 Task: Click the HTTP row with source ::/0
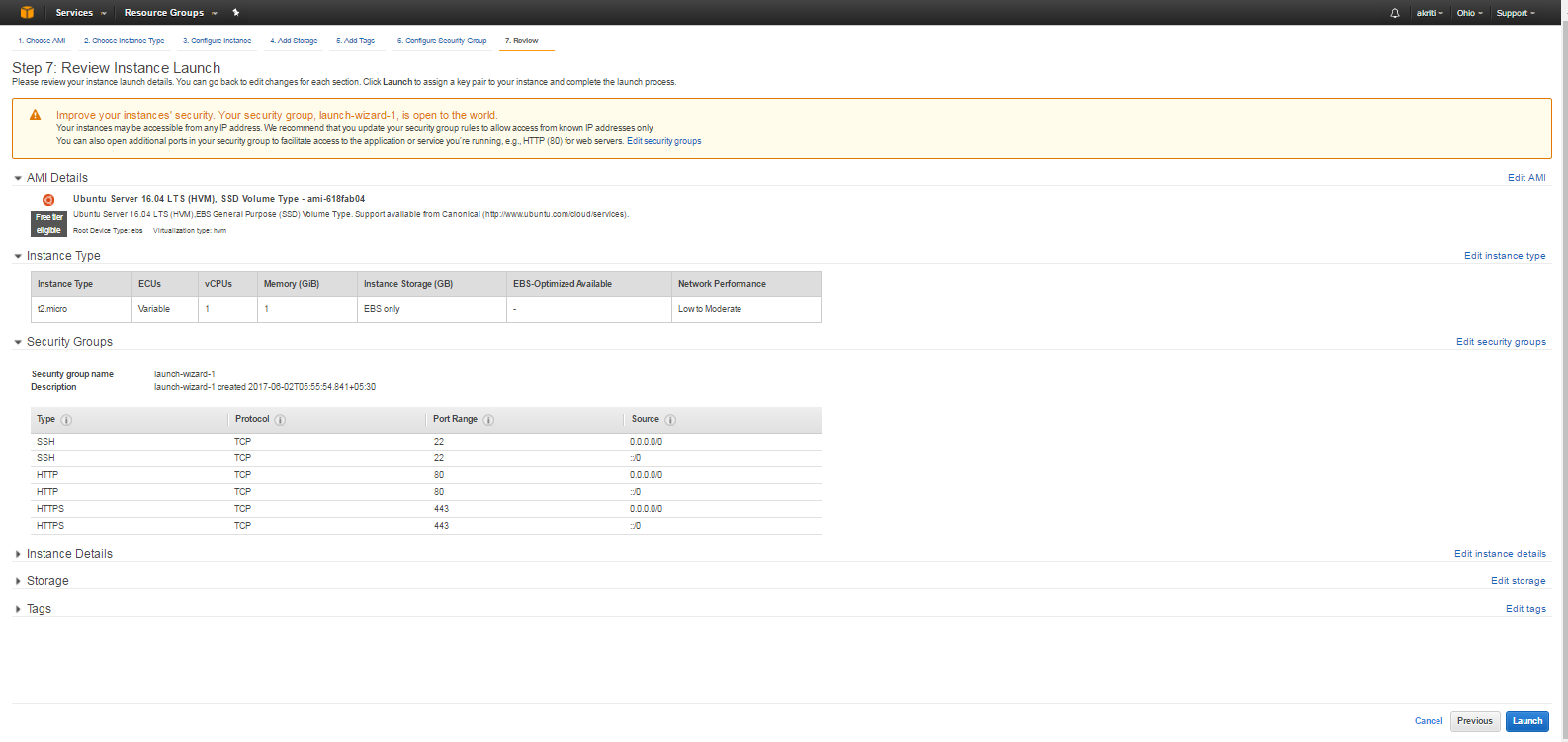click(426, 492)
